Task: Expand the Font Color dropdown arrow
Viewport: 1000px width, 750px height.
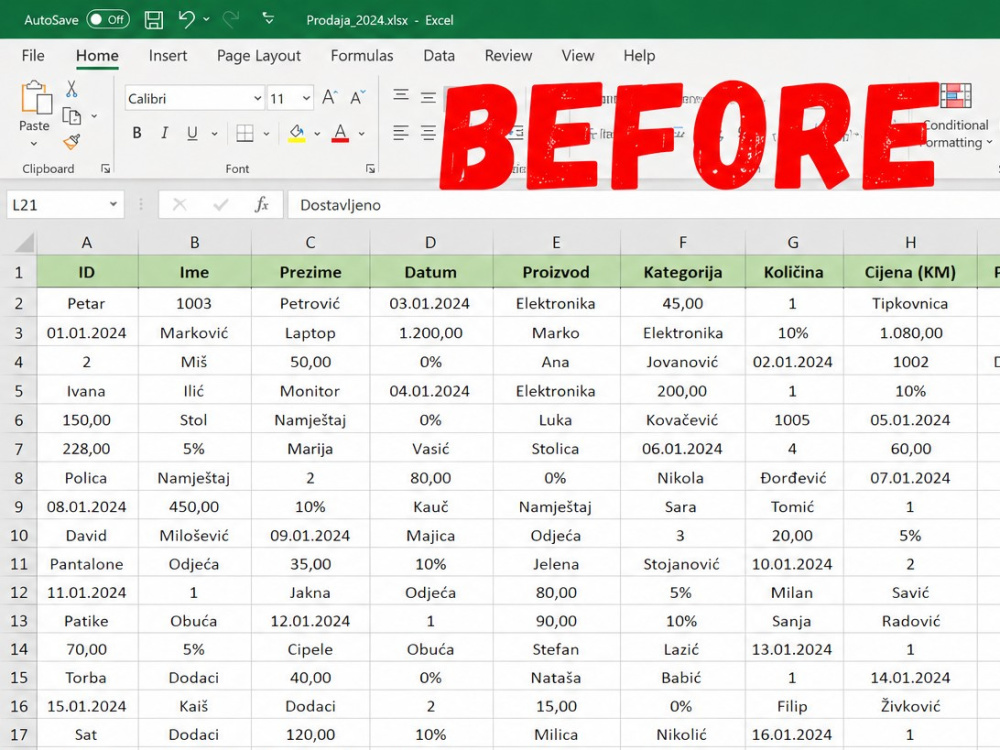Action: [x=362, y=134]
